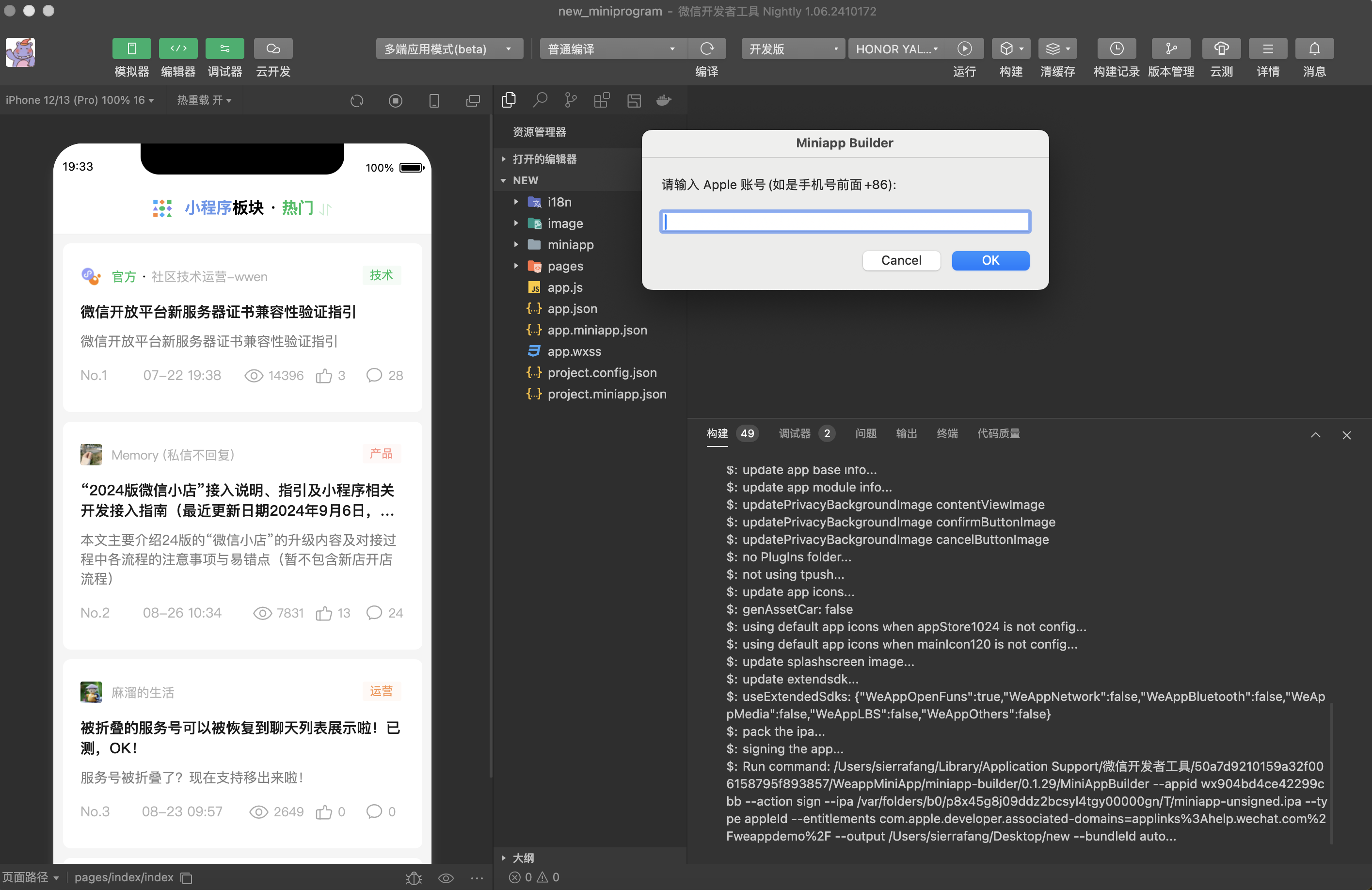The image size is (1372, 890).
Task: Toggle the 编辑器 editor panel button
Action: coord(178,49)
